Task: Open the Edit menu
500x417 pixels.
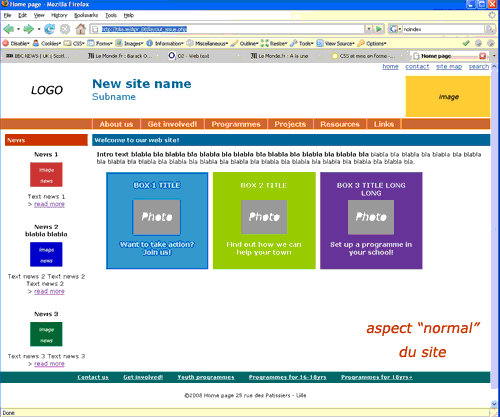Action: [x=22, y=15]
